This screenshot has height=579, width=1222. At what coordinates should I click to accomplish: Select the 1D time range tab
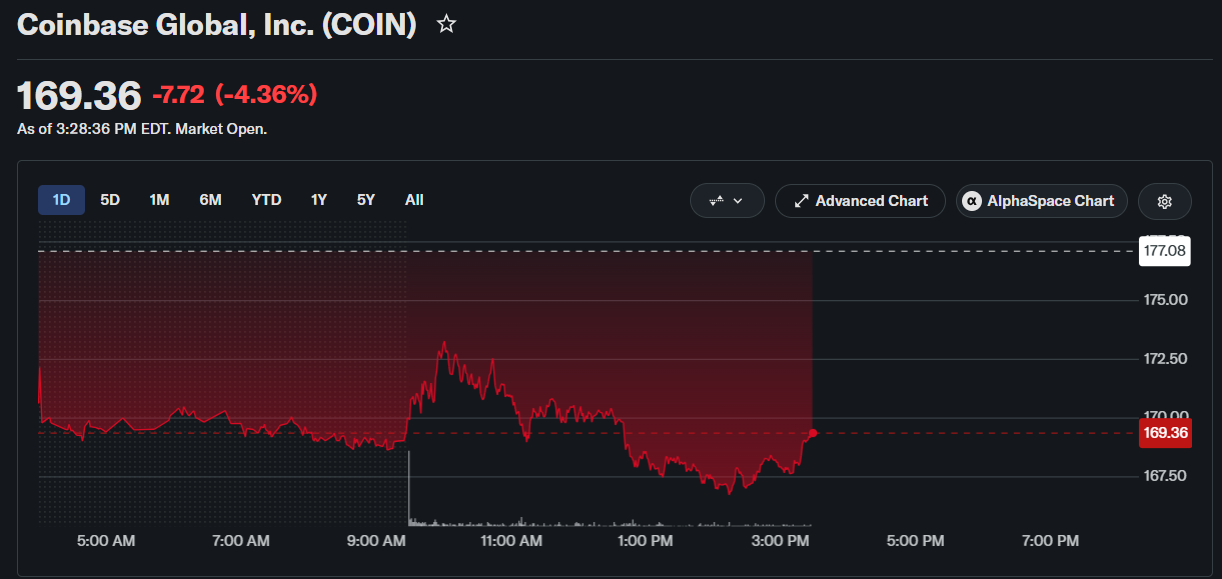click(61, 200)
